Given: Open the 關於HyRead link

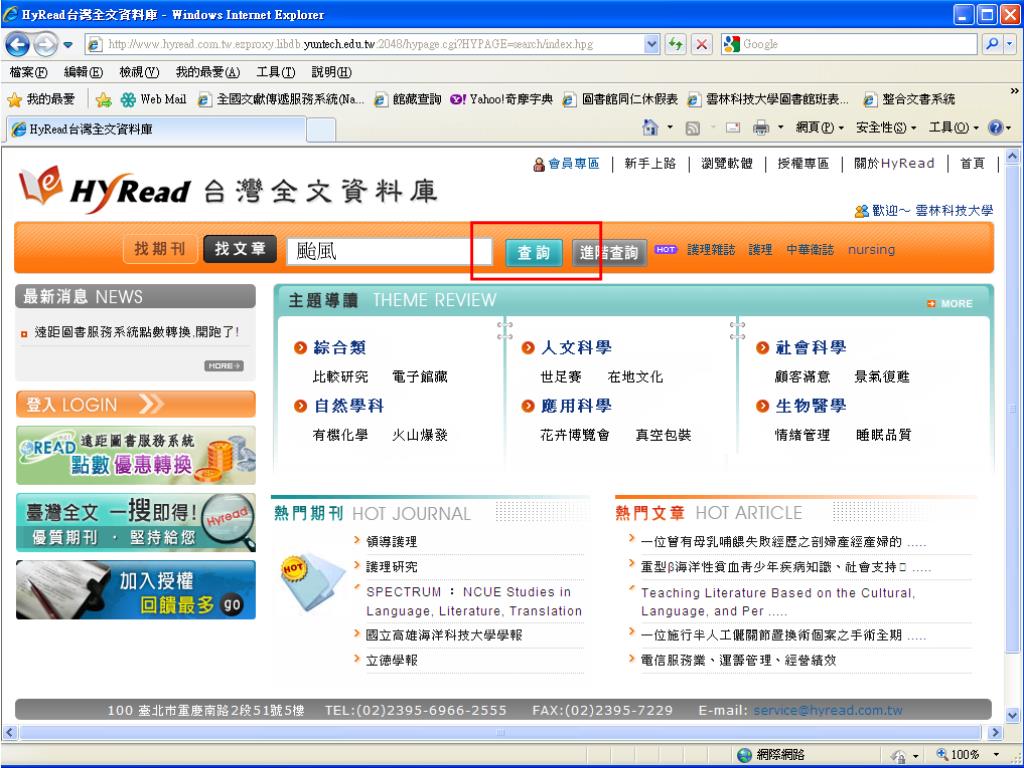Looking at the screenshot, I should (x=894, y=163).
